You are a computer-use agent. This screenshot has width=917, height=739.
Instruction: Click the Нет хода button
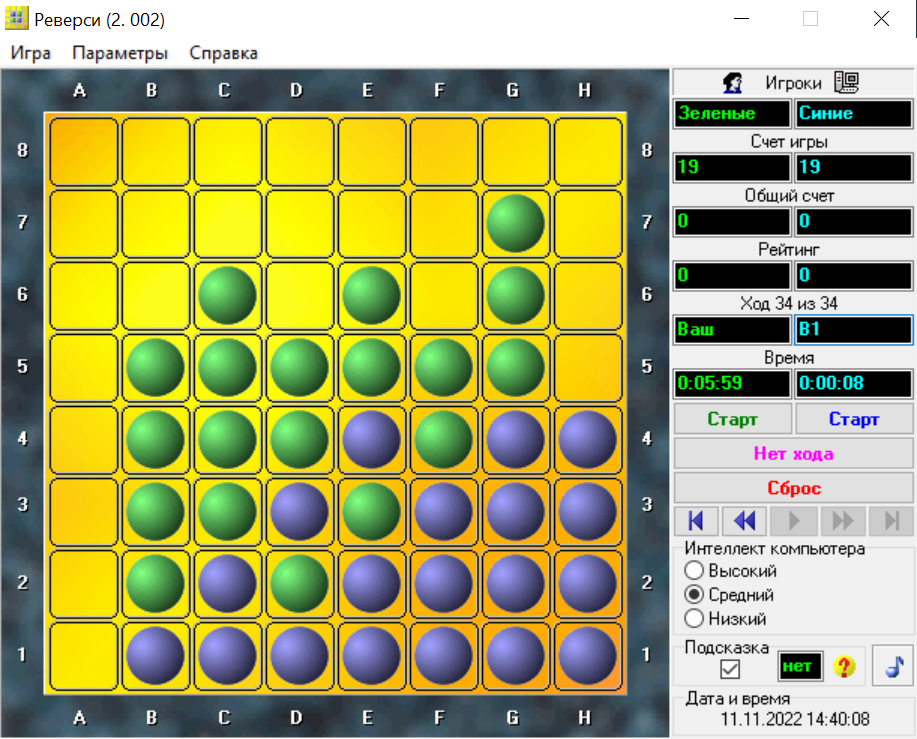point(793,453)
